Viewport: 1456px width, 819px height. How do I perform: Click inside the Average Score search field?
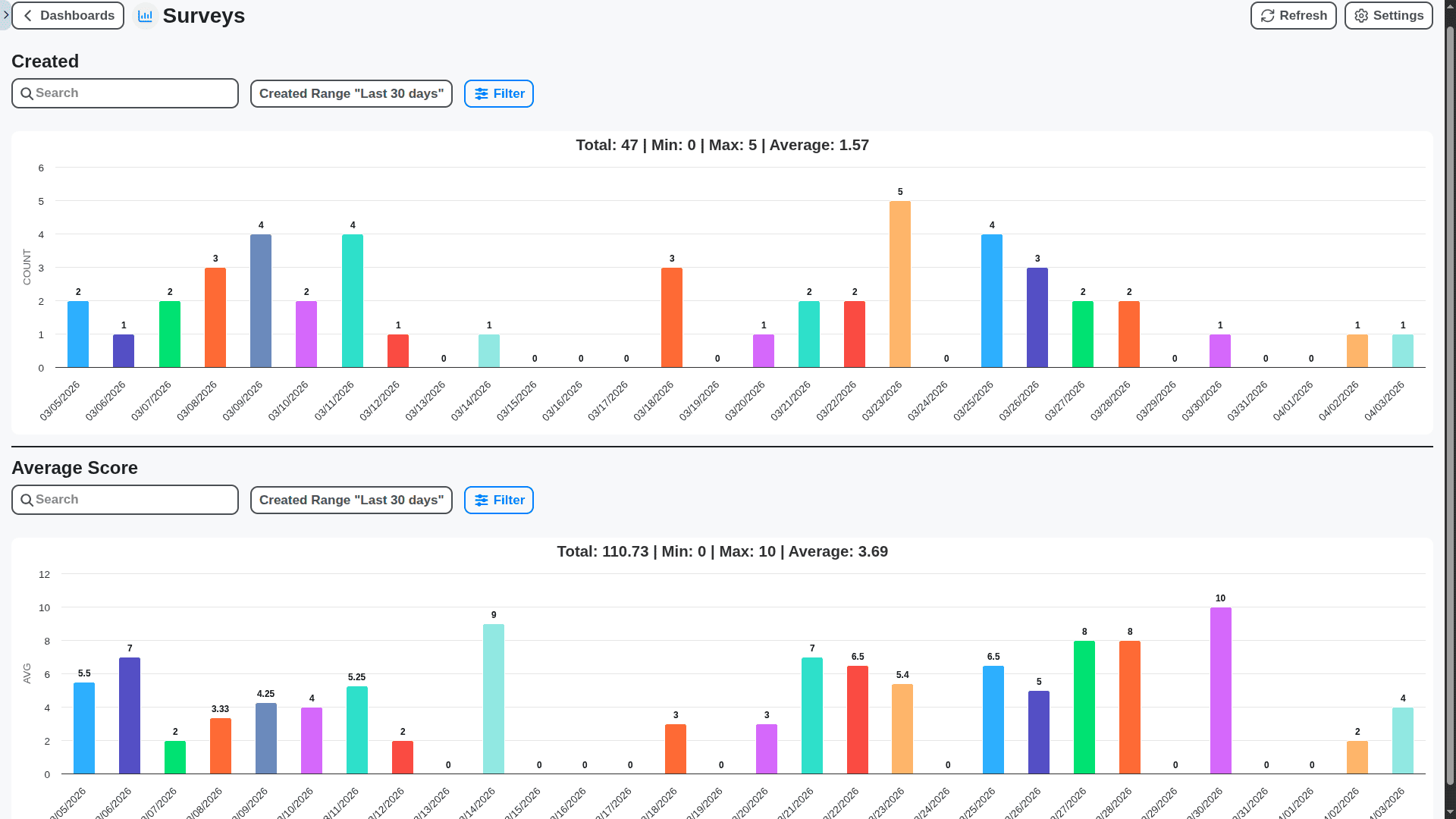124,500
